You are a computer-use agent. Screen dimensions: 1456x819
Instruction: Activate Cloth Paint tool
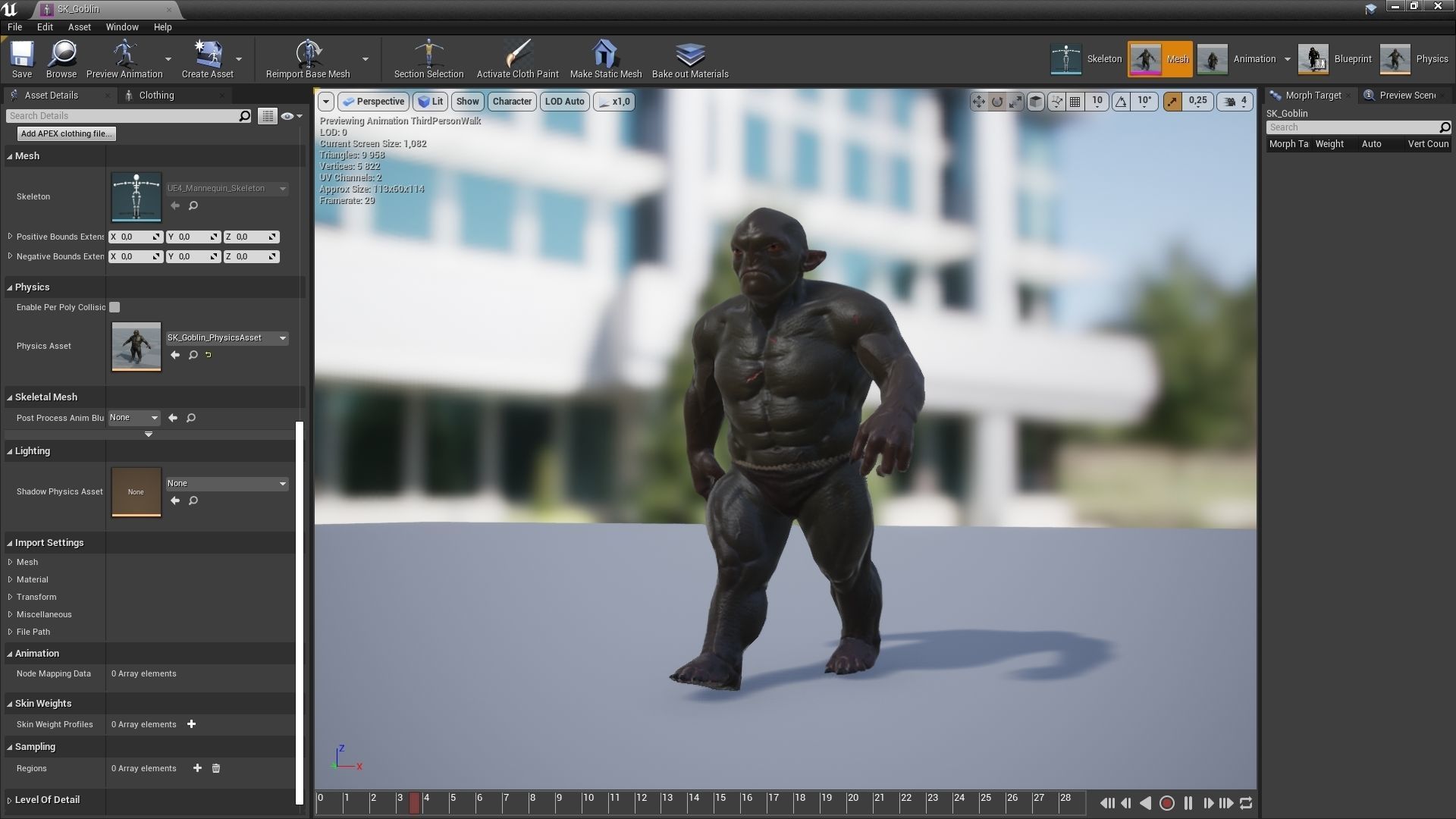coord(517,59)
